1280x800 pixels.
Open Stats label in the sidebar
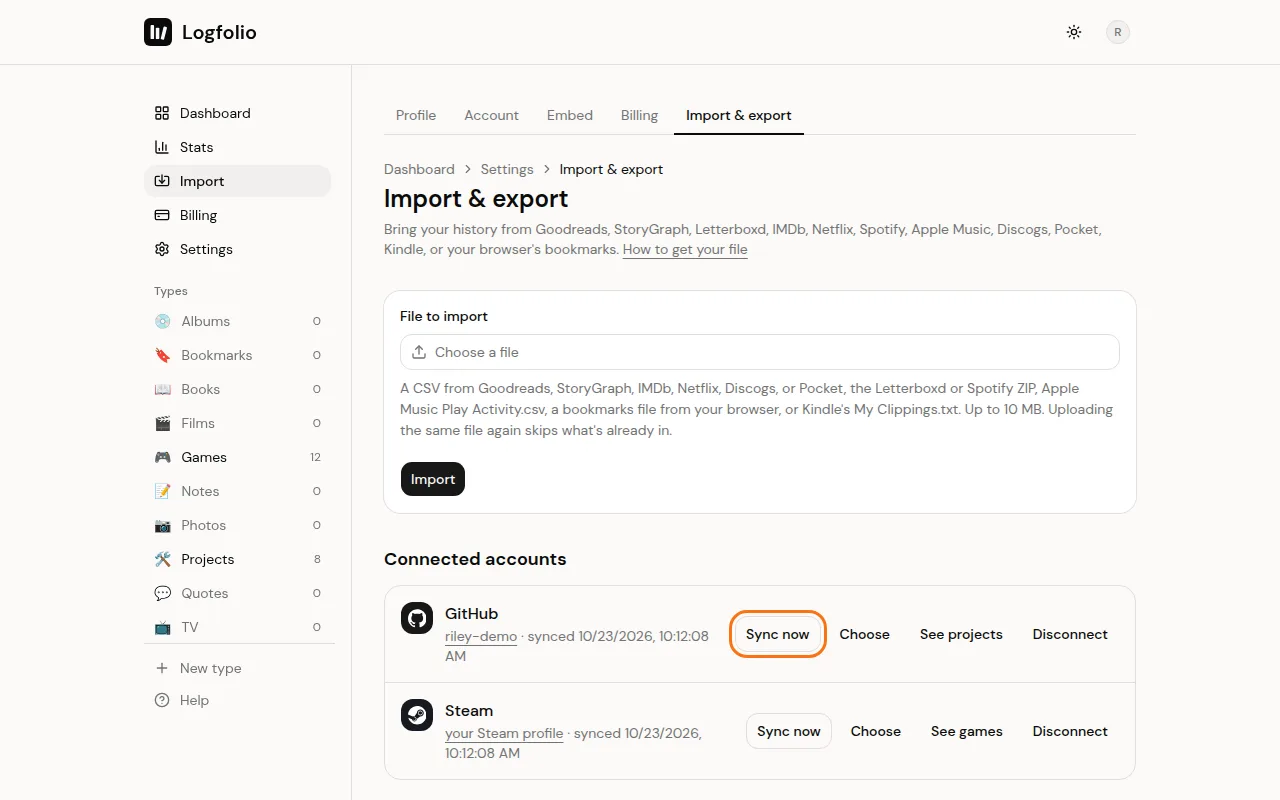coord(197,147)
